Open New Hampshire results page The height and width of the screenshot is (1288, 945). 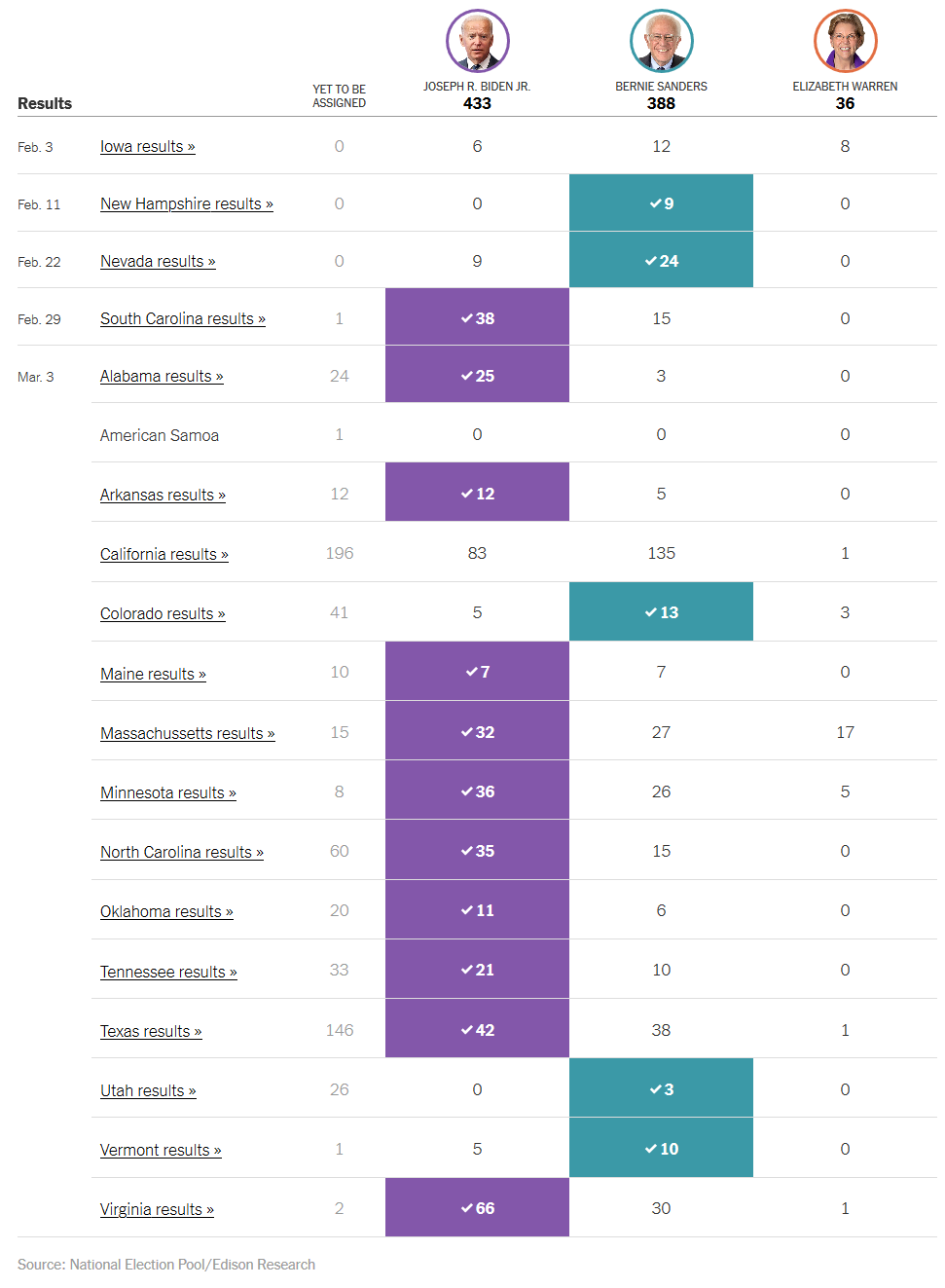(x=186, y=204)
